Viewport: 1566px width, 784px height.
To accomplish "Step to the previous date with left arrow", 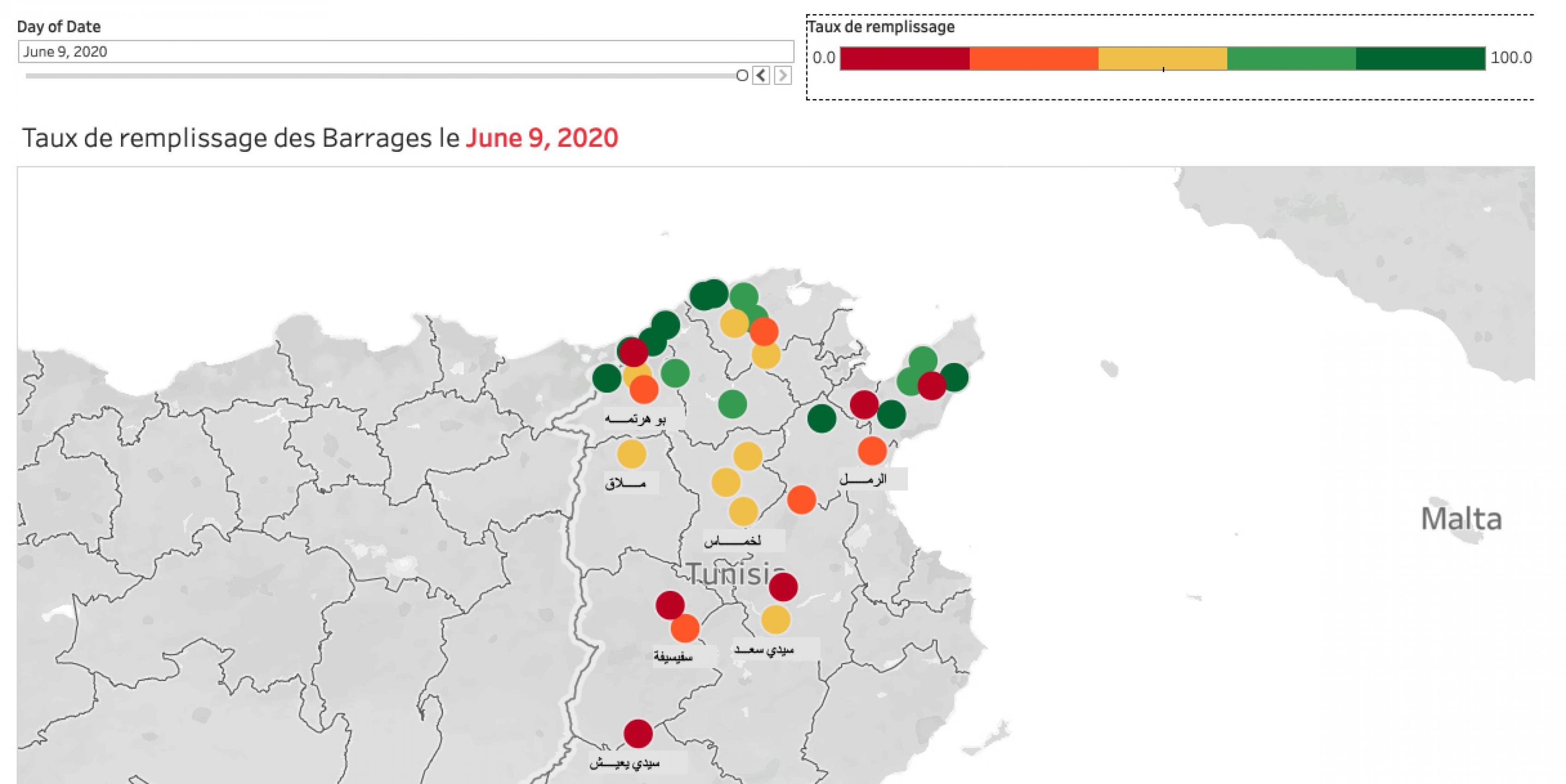I will click(x=761, y=75).
